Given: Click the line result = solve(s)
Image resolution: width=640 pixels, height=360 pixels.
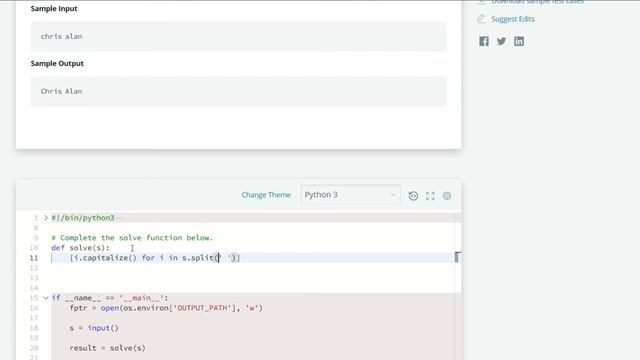Looking at the screenshot, I should (107, 348).
